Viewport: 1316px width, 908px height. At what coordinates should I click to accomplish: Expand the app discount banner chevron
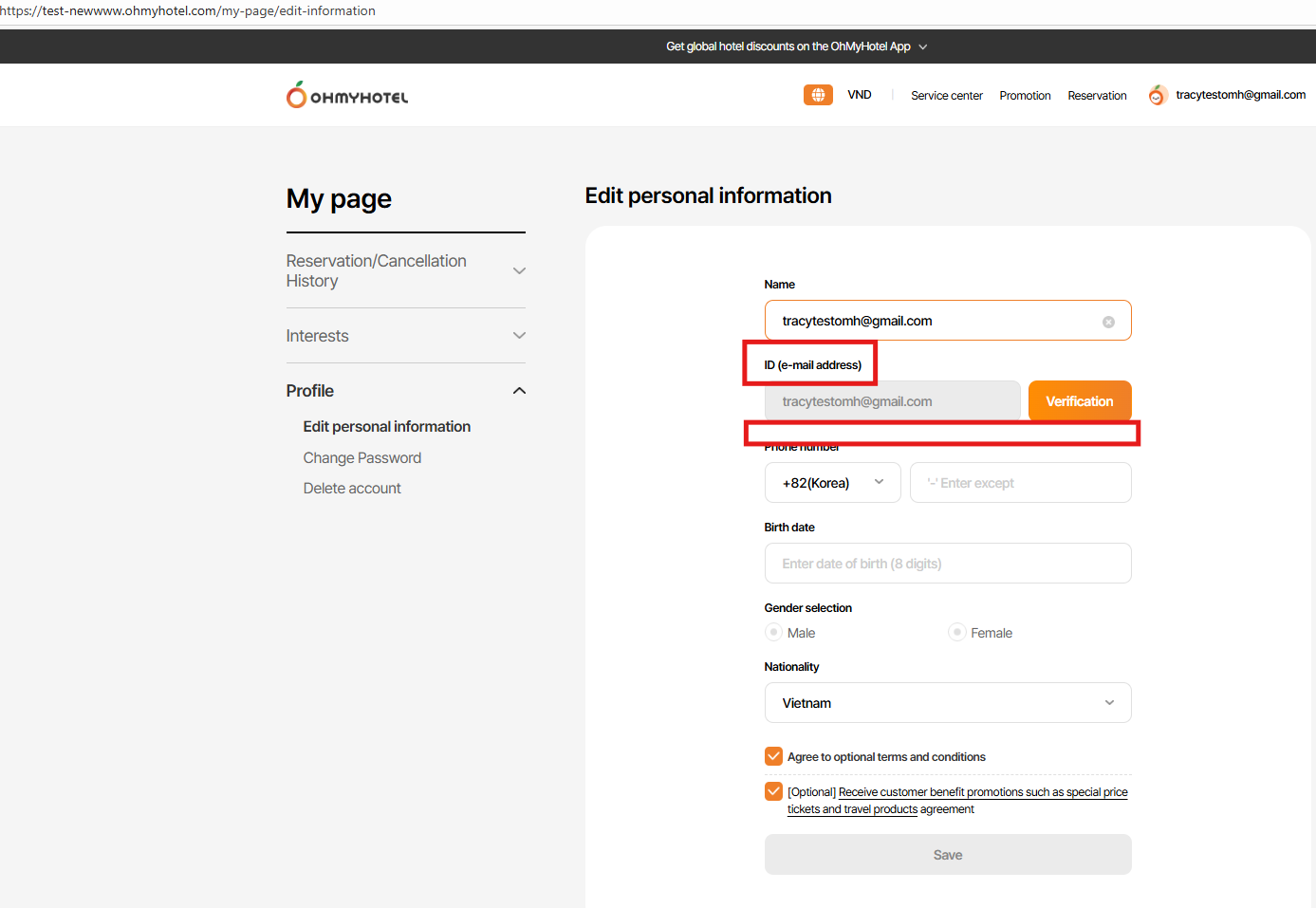pos(923,46)
